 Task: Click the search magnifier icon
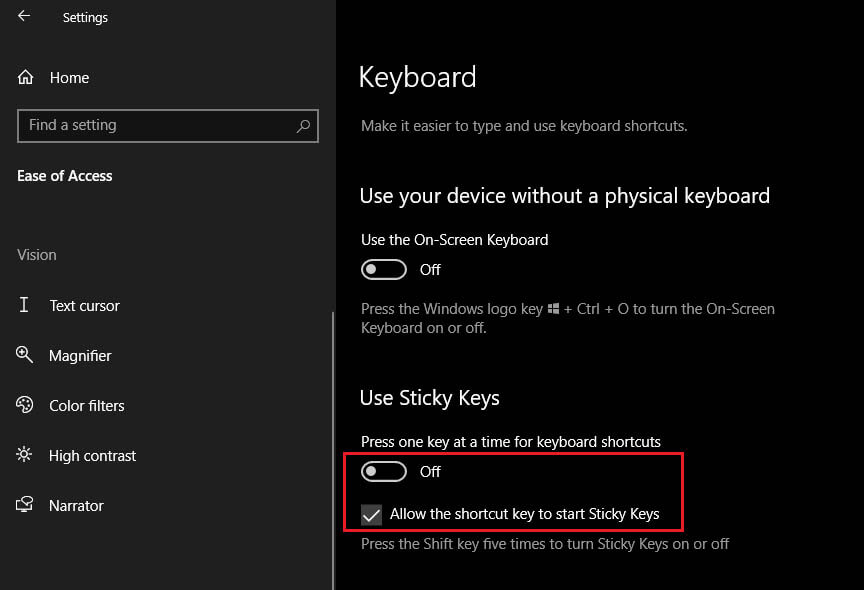pyautogui.click(x=303, y=126)
